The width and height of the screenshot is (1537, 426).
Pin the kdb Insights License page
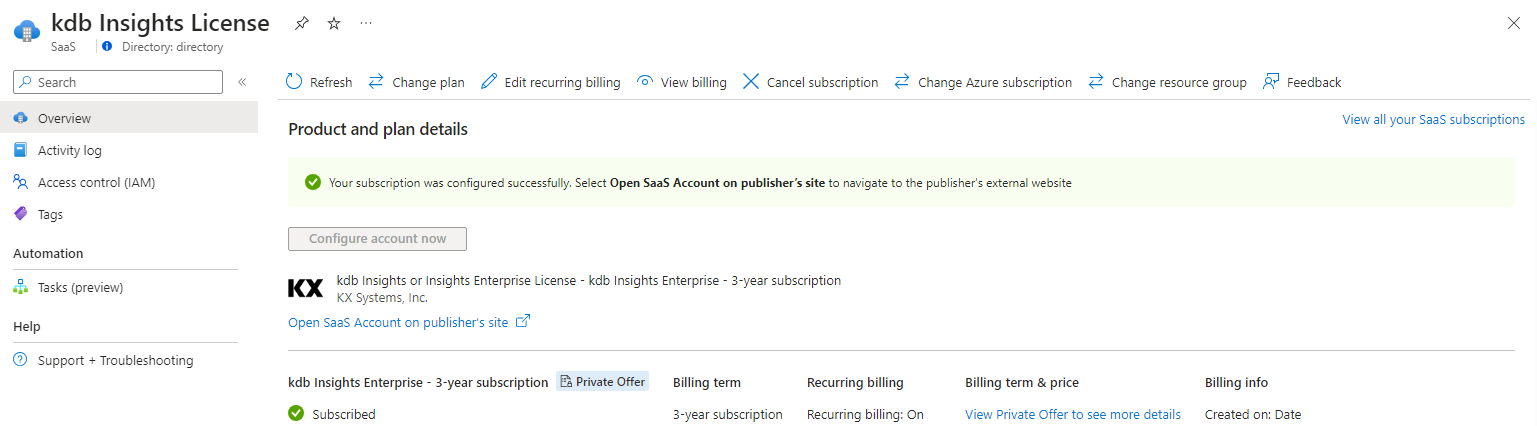(301, 24)
